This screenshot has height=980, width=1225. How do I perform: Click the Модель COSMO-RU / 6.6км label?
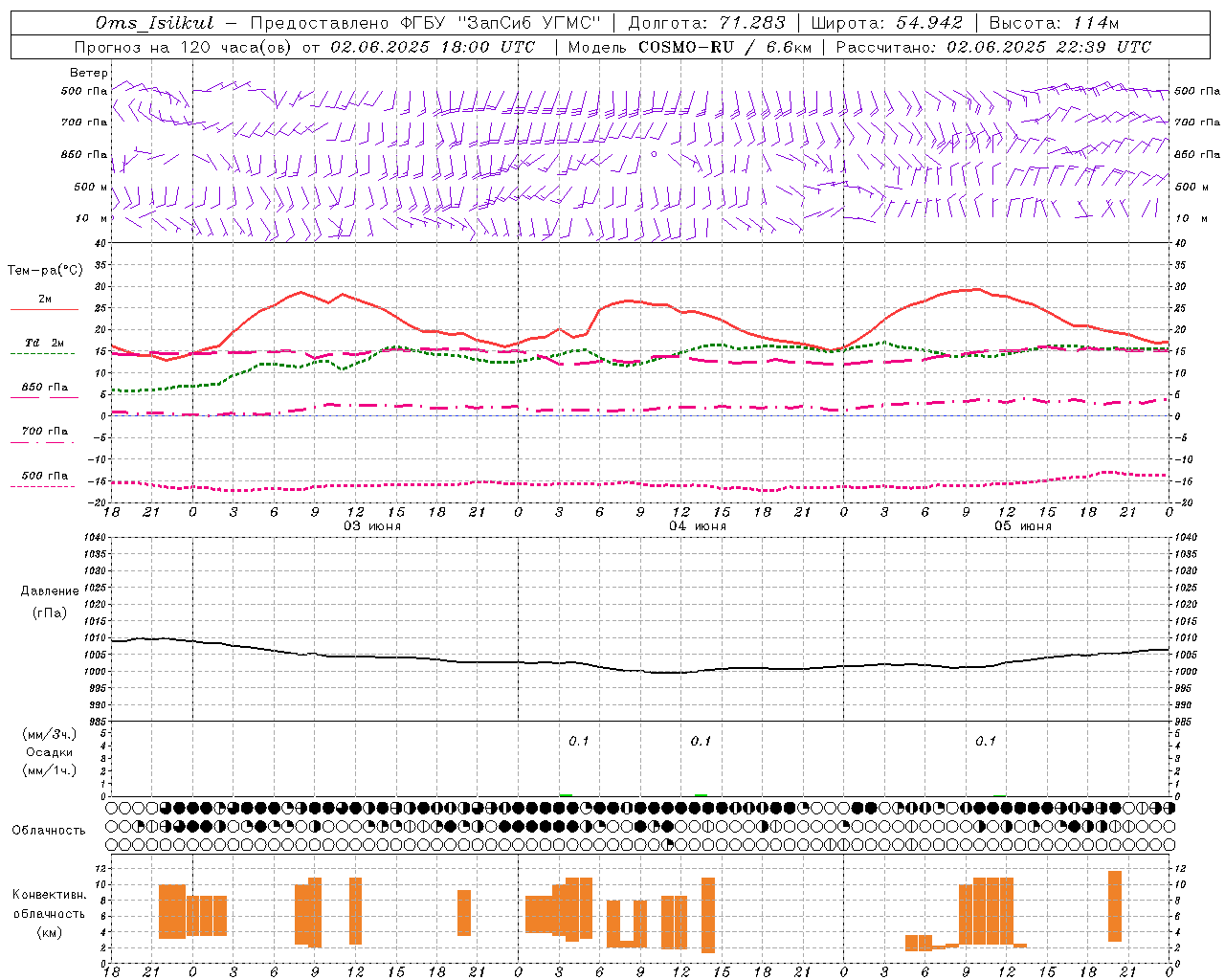pyautogui.click(x=690, y=47)
